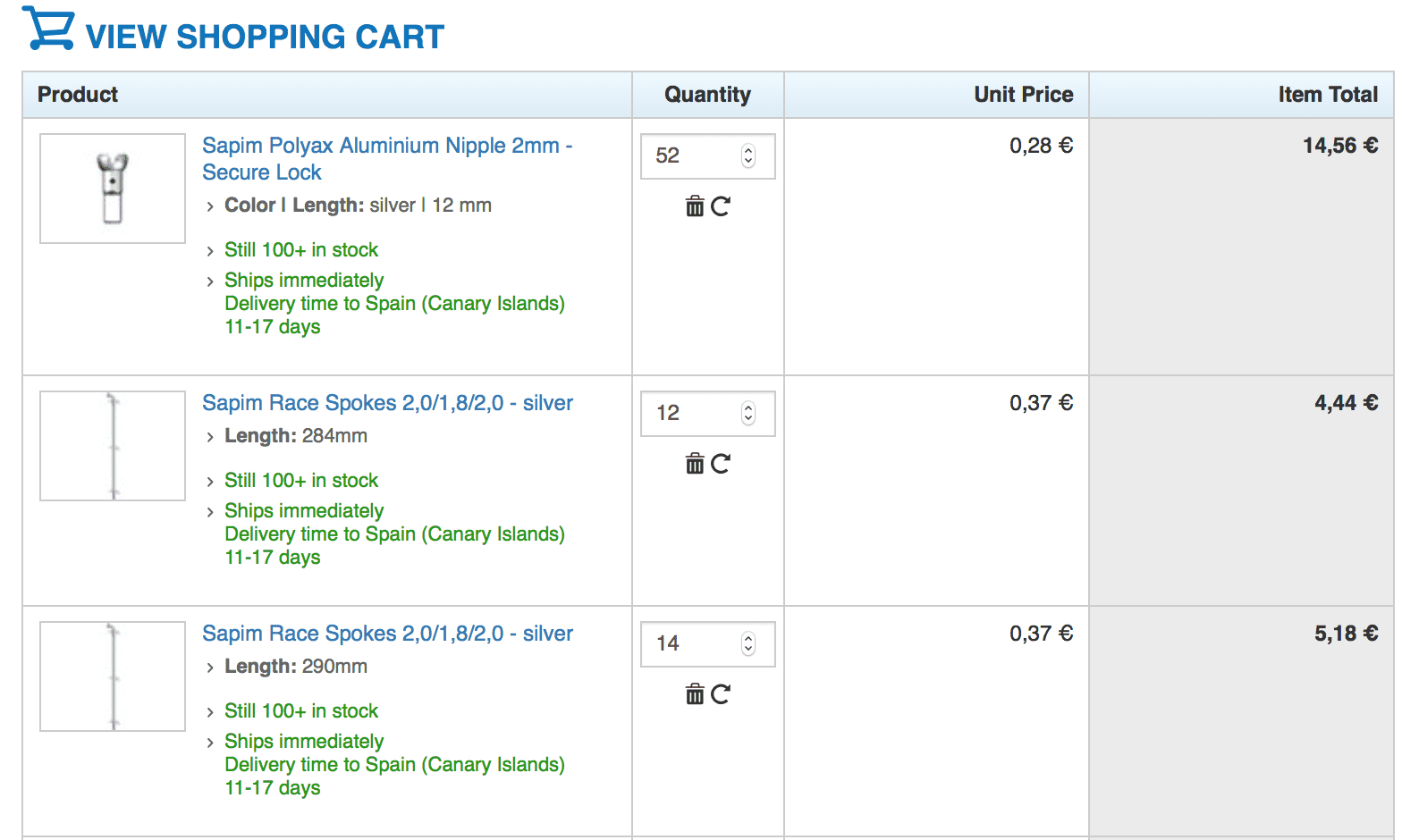
Task: Open Sapim Race Spokes 290mm product link
Action: click(387, 634)
